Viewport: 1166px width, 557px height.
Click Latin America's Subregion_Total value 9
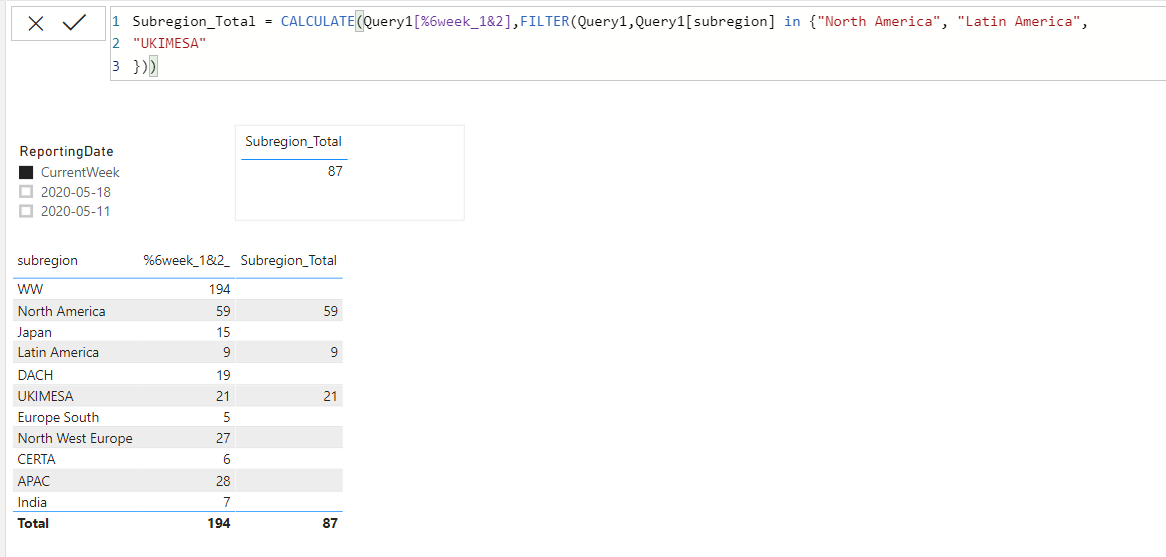point(334,352)
